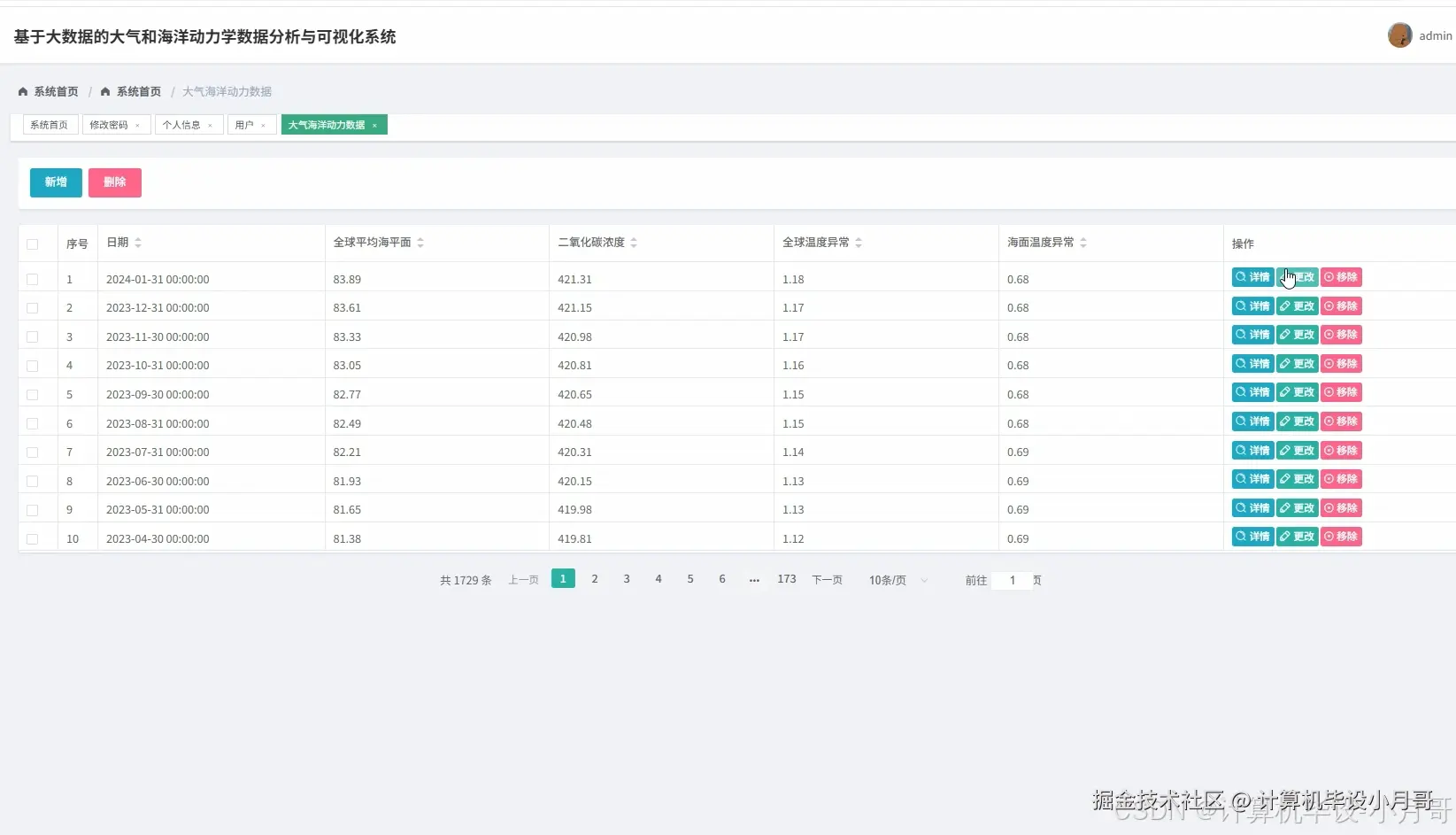Sort by 二氧化碳浓度 column arrows
The height and width of the screenshot is (835, 1456).
[x=634, y=243]
